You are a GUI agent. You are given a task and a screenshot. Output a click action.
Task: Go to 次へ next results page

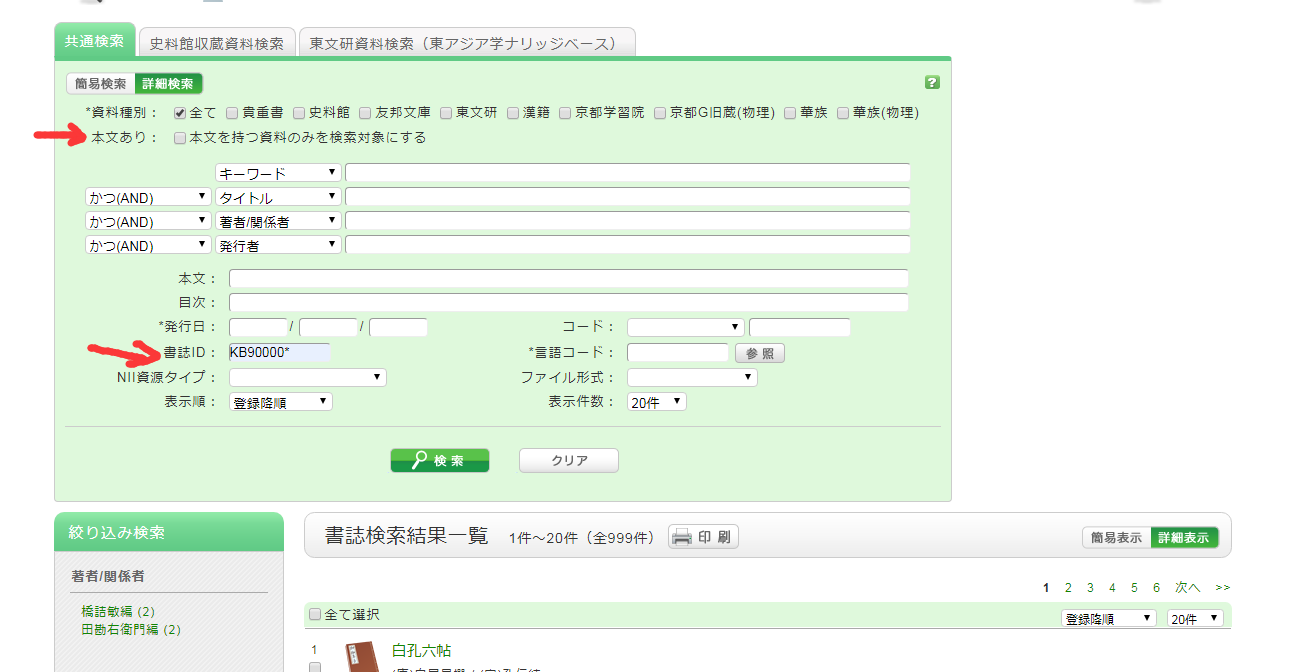point(1187,588)
